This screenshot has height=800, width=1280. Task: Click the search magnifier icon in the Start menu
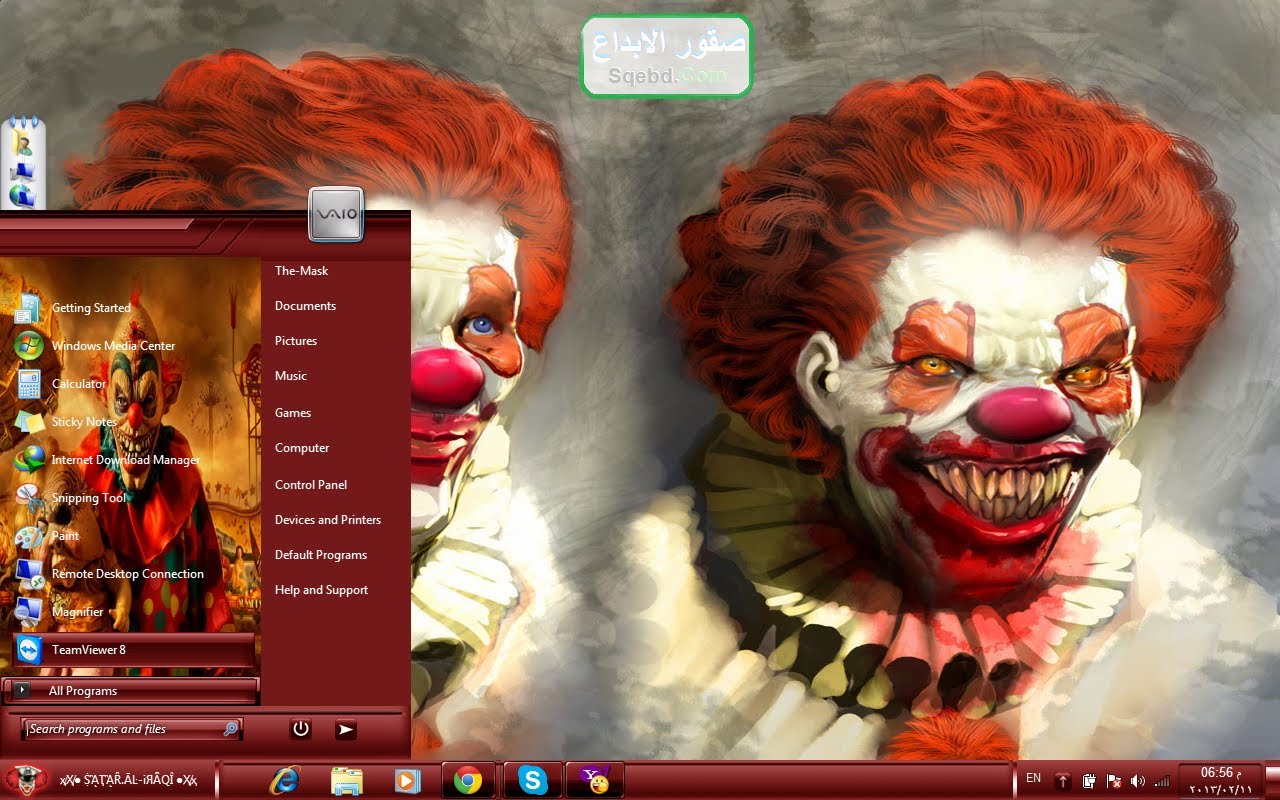(230, 729)
